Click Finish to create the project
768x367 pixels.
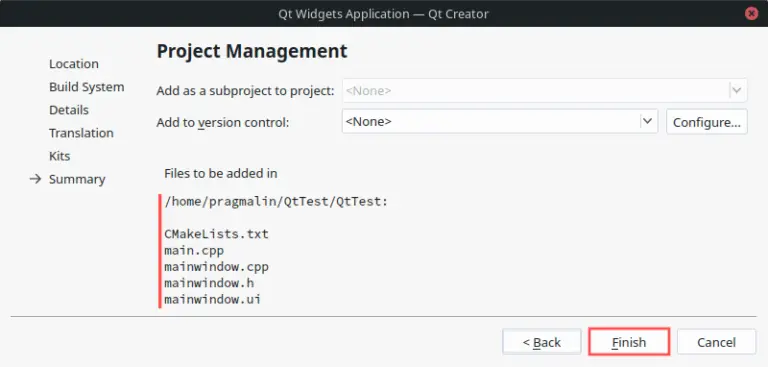pyautogui.click(x=629, y=342)
